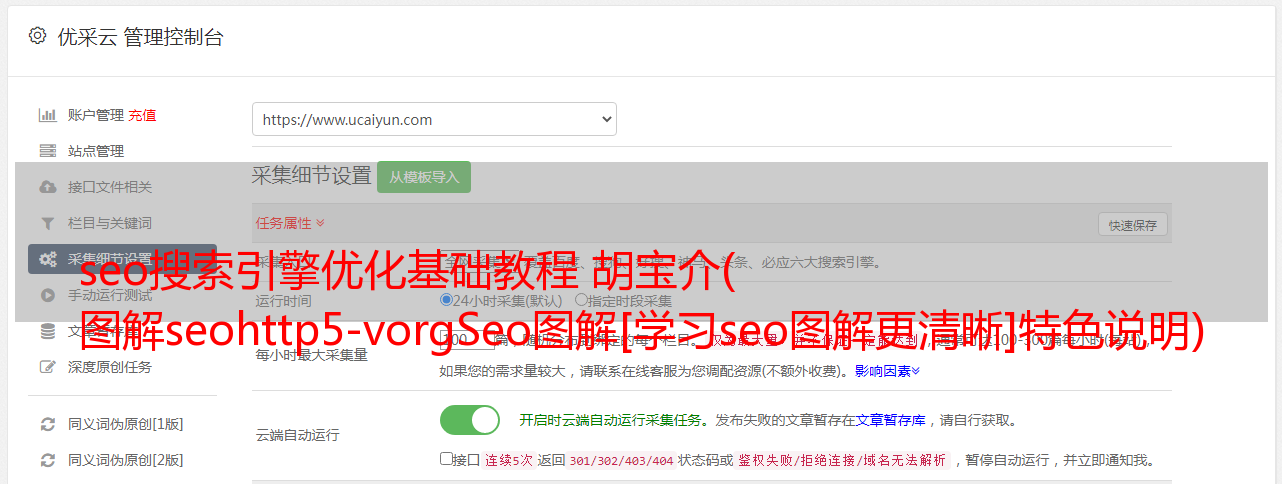The width and height of the screenshot is (1282, 484).
Task: Click the refresh icon for 同义词伪原创[2版]
Action: click(x=47, y=460)
